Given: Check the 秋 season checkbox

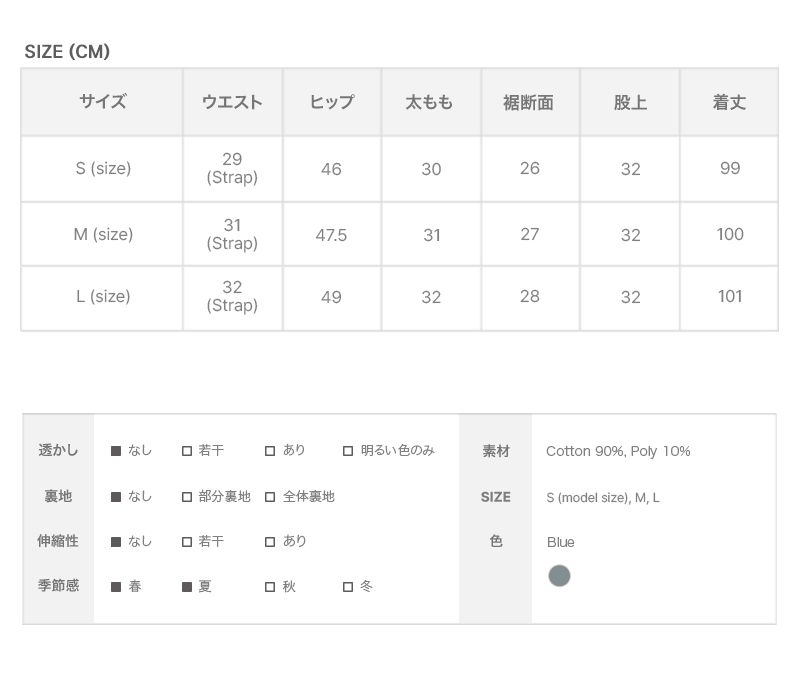Looking at the screenshot, I should [270, 587].
